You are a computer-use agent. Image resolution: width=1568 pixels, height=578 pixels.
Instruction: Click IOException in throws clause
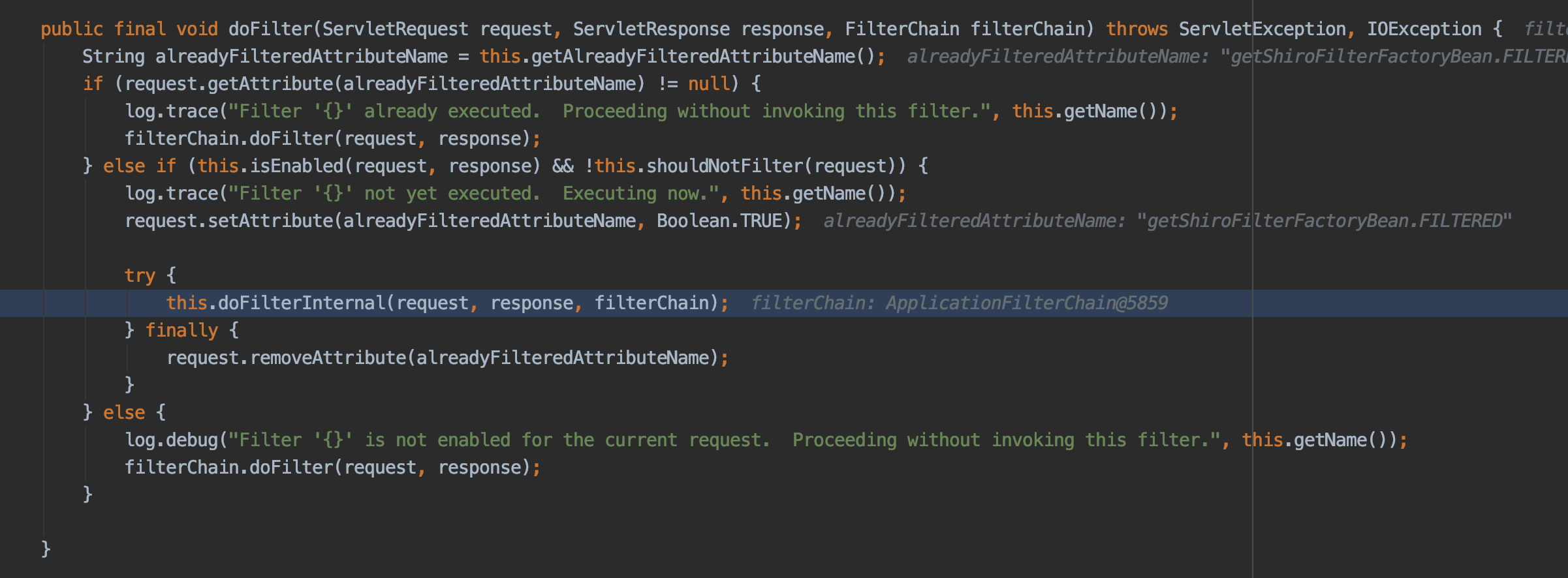click(1424, 29)
